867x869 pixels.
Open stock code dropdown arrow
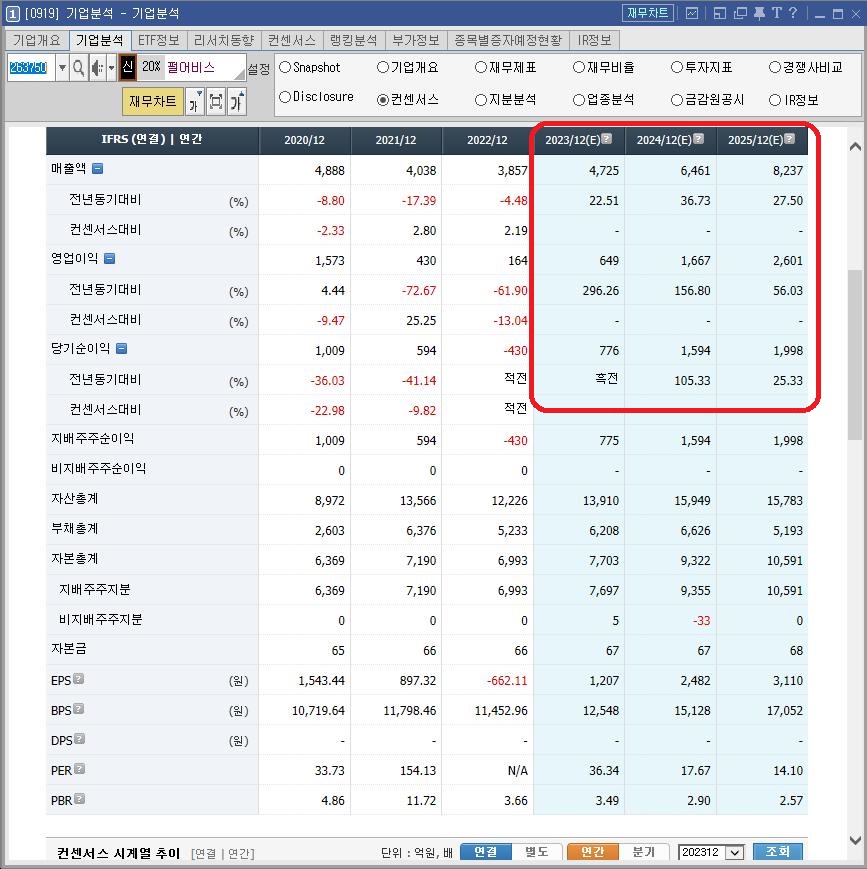(62, 68)
